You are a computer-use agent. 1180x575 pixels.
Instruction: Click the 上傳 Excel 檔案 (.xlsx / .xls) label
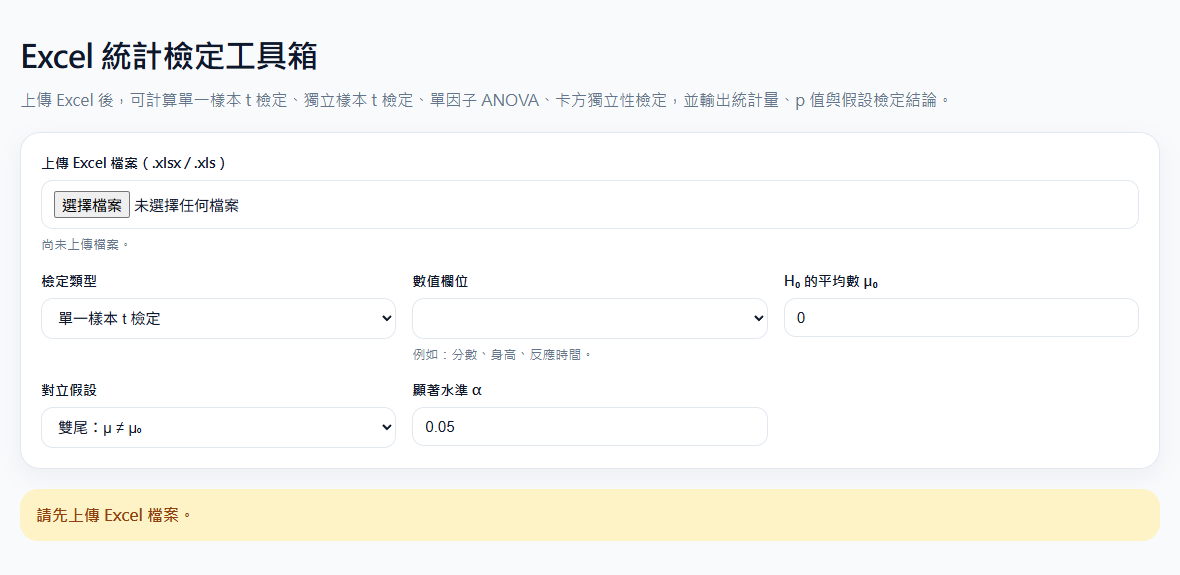[134, 163]
